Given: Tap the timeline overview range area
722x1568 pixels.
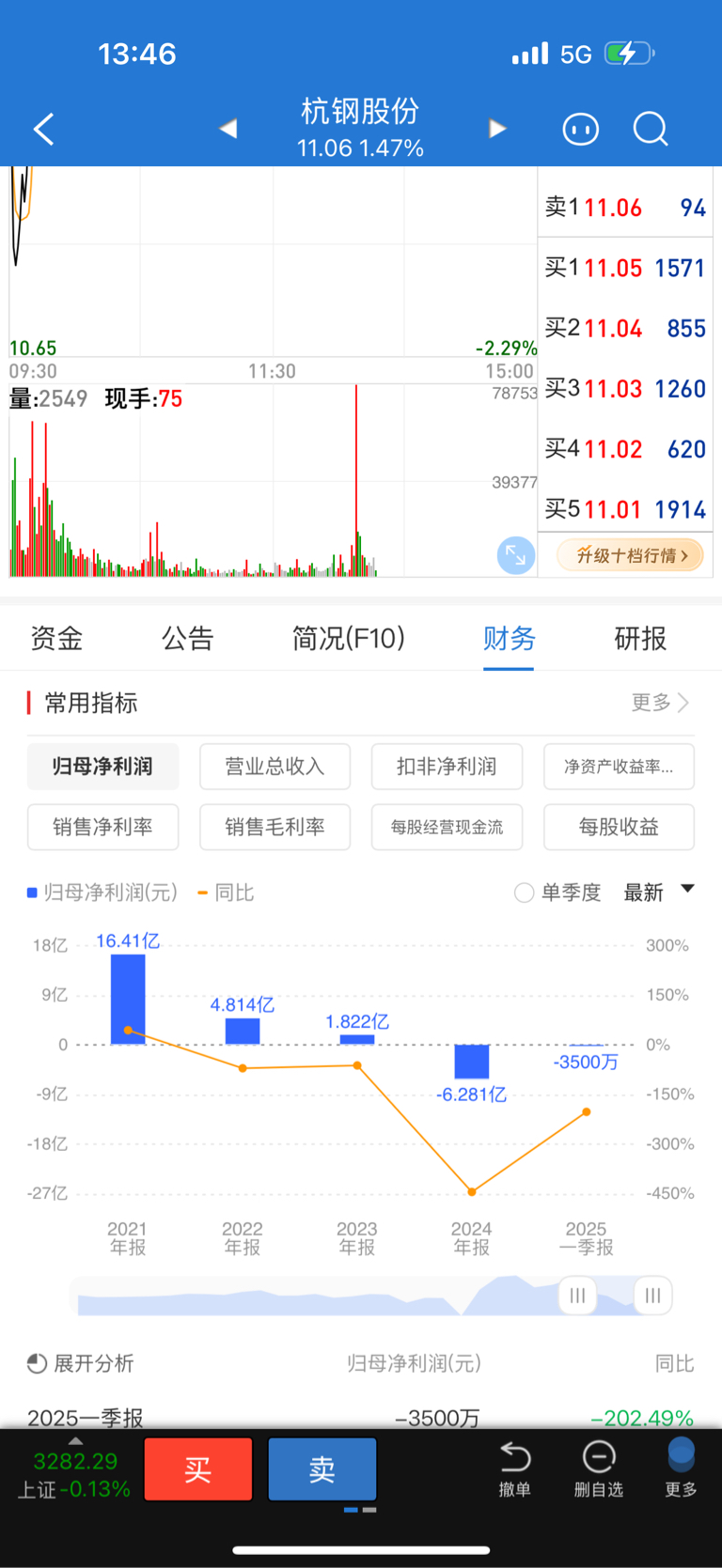Looking at the screenshot, I should (x=370, y=1296).
